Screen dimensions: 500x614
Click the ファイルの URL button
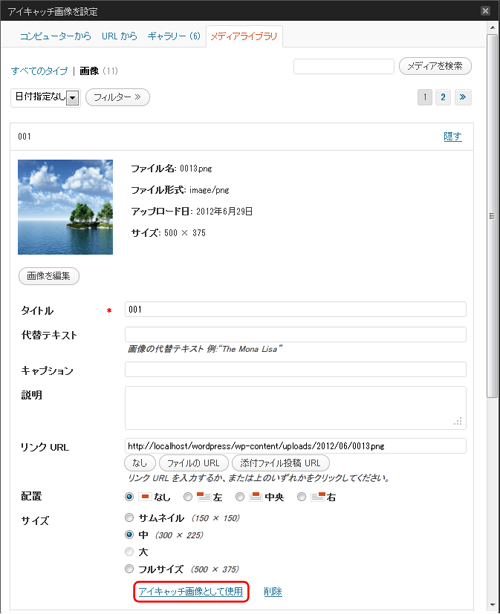tap(193, 463)
